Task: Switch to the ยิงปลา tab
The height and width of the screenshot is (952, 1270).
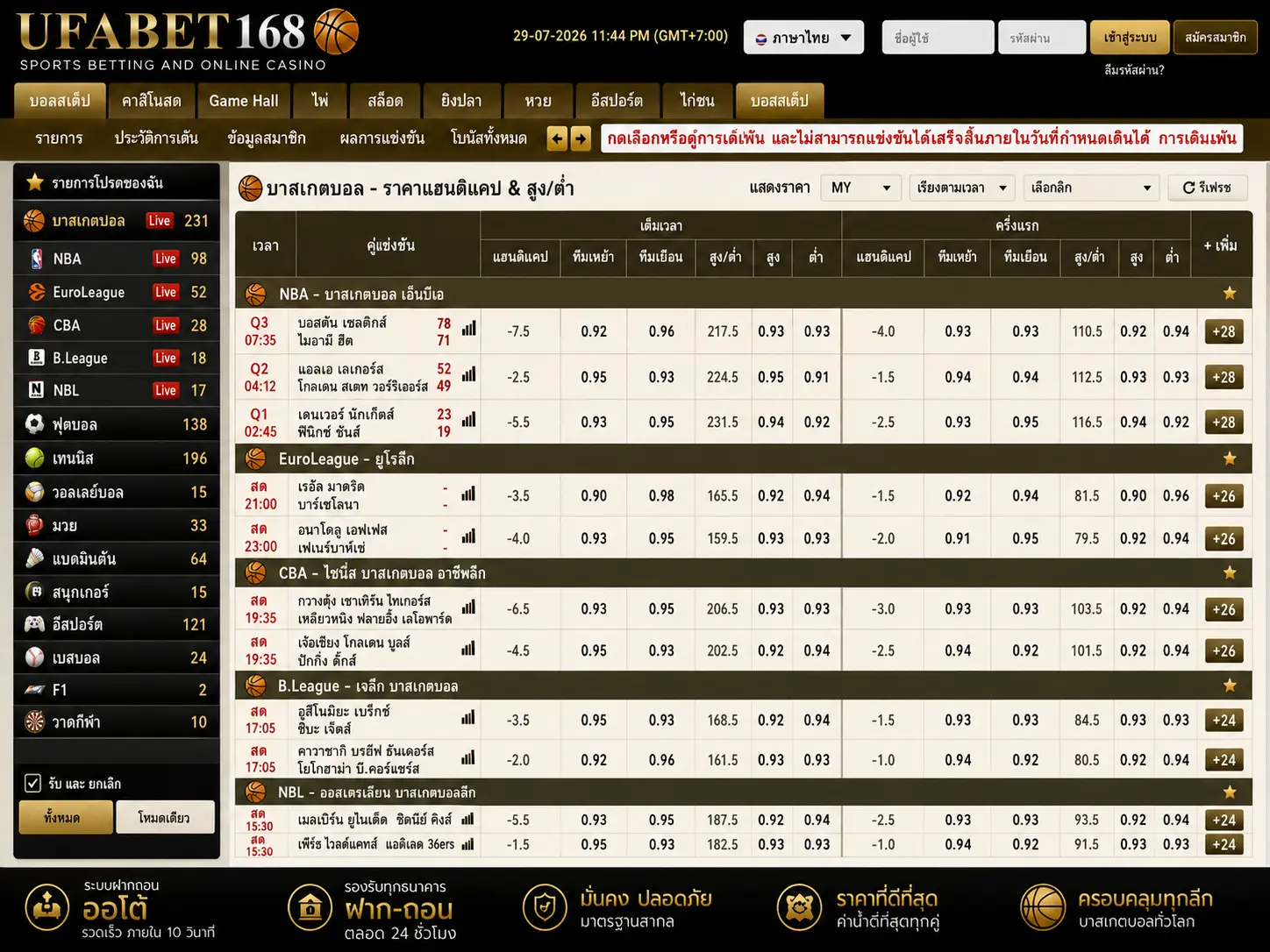Action: [x=461, y=101]
